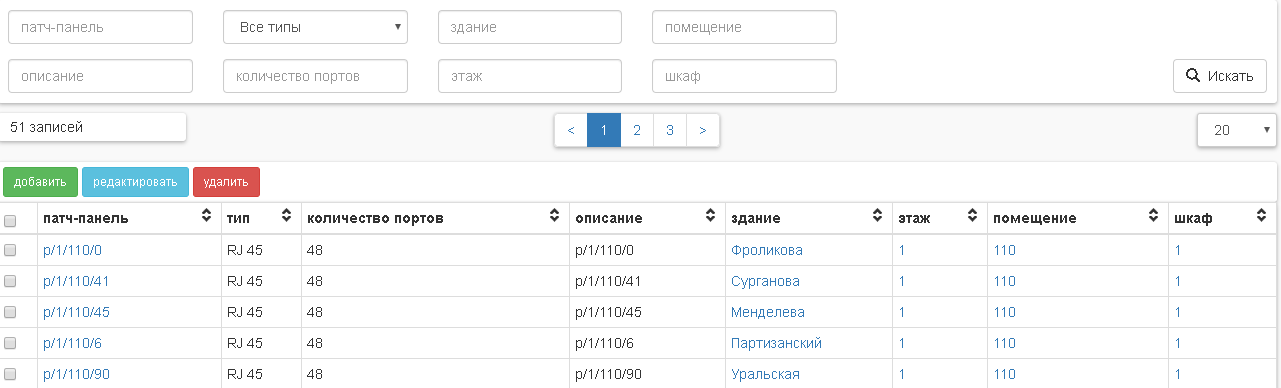The height and width of the screenshot is (388, 1281).
Task: Open building link Уральская
Action: coord(766,374)
